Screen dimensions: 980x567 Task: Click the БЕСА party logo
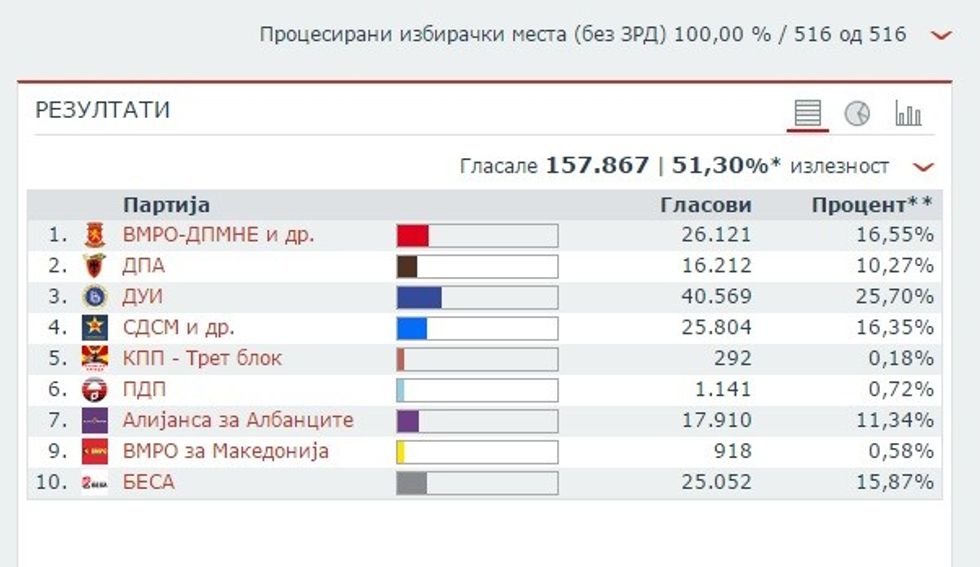point(94,483)
